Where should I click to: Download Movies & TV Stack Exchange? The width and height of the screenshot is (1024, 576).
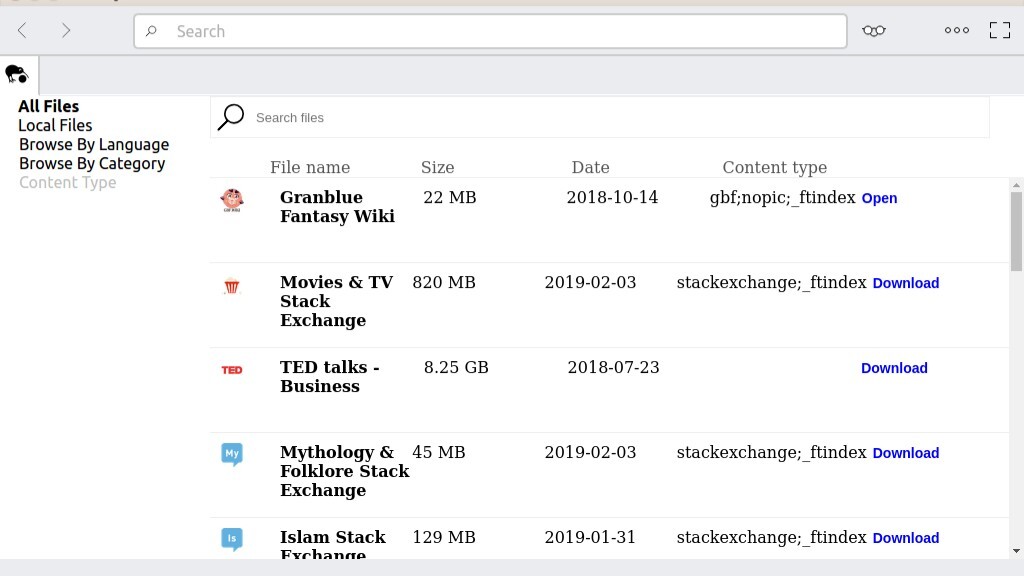(905, 283)
